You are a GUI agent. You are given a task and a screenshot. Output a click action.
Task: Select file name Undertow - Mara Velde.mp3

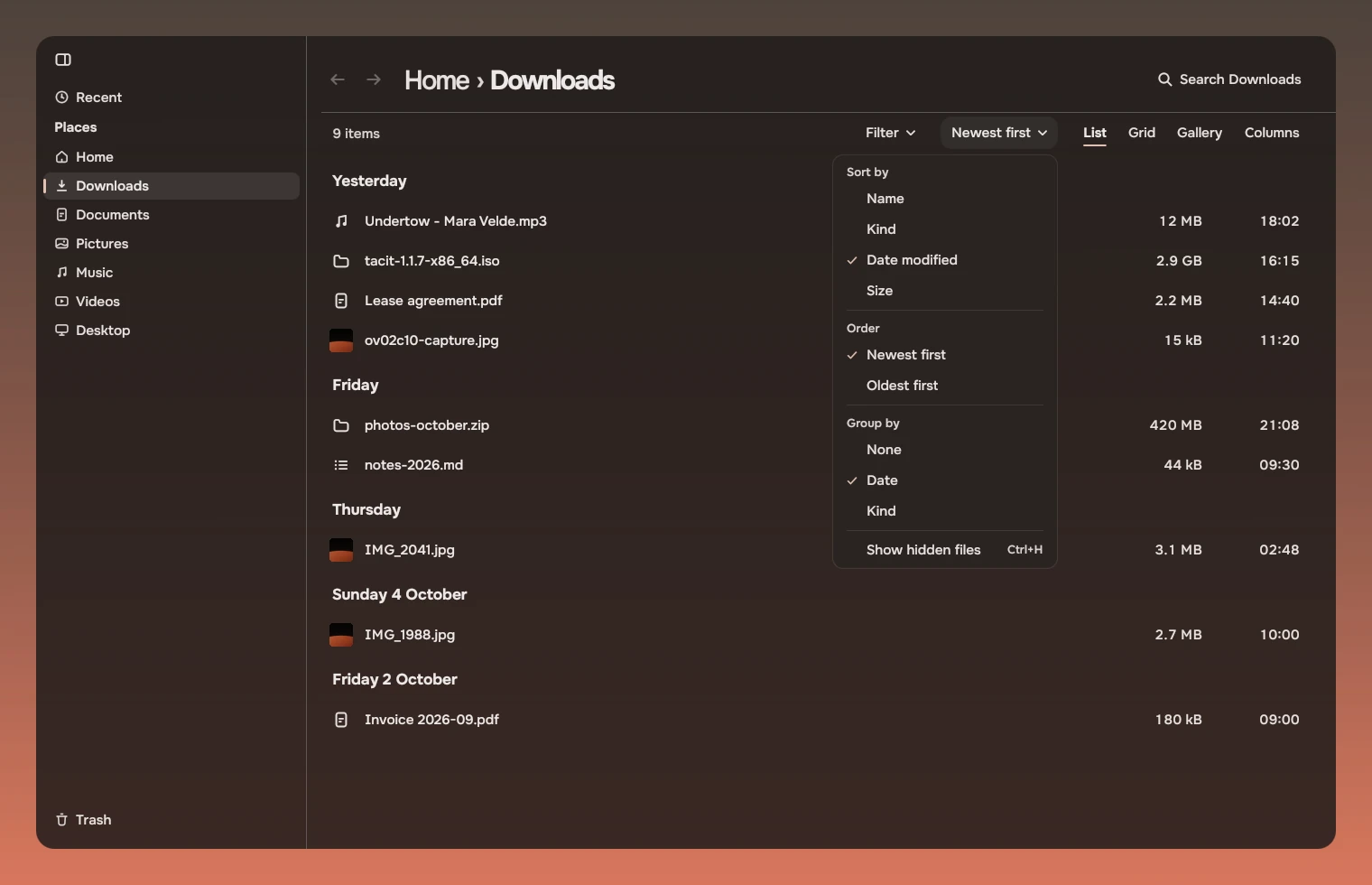[456, 221]
